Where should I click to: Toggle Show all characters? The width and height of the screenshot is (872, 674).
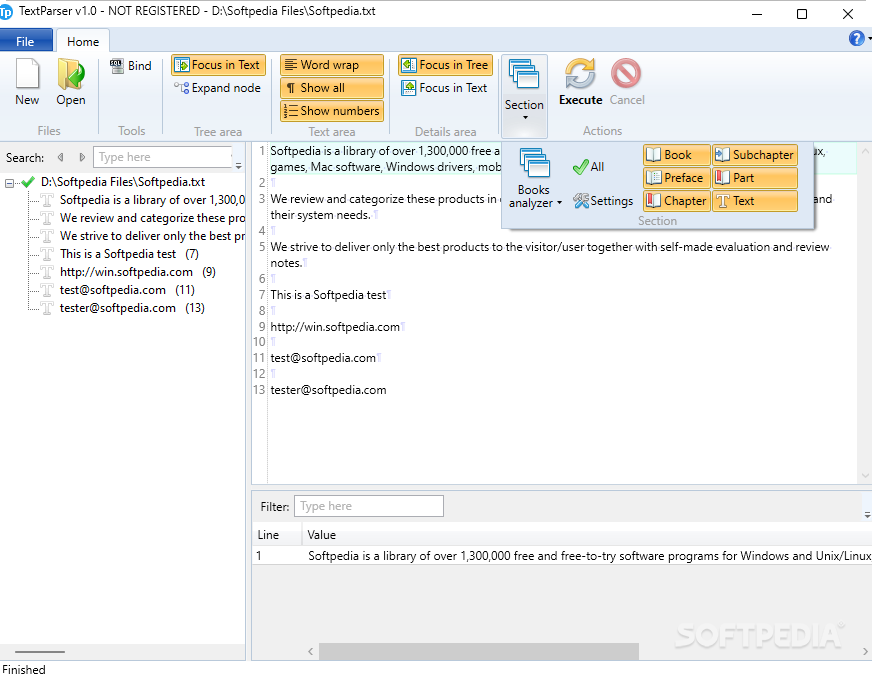point(332,88)
